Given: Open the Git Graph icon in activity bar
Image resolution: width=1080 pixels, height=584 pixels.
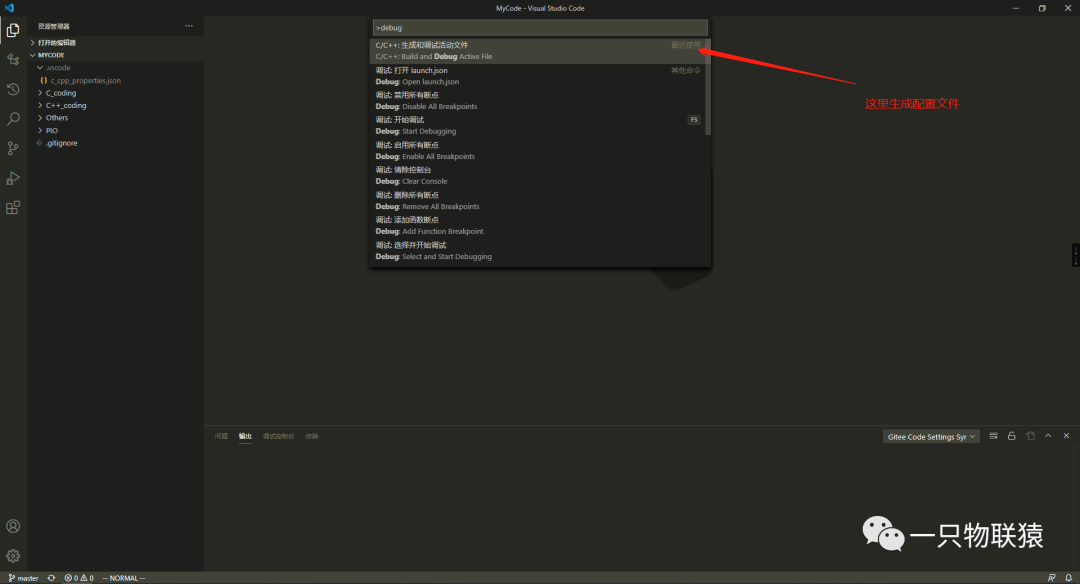Looking at the screenshot, I should [x=13, y=60].
